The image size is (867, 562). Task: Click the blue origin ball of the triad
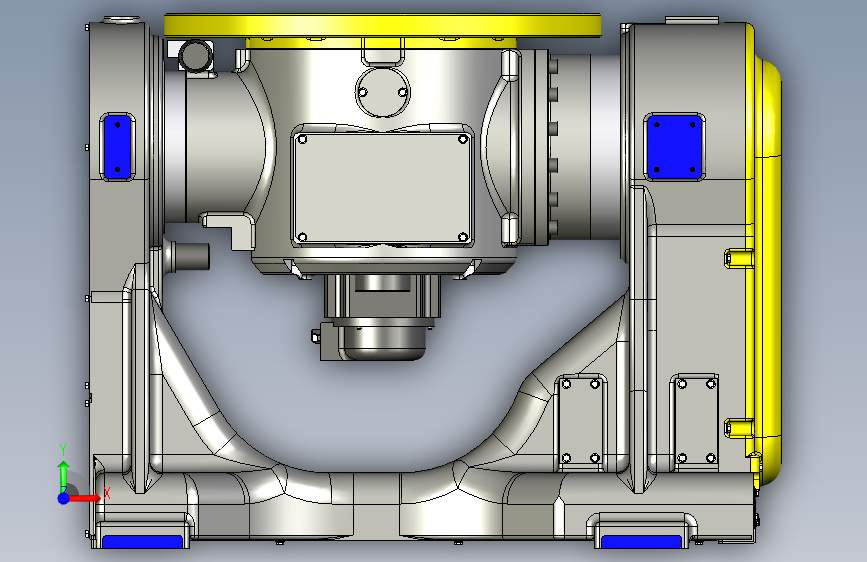64,498
